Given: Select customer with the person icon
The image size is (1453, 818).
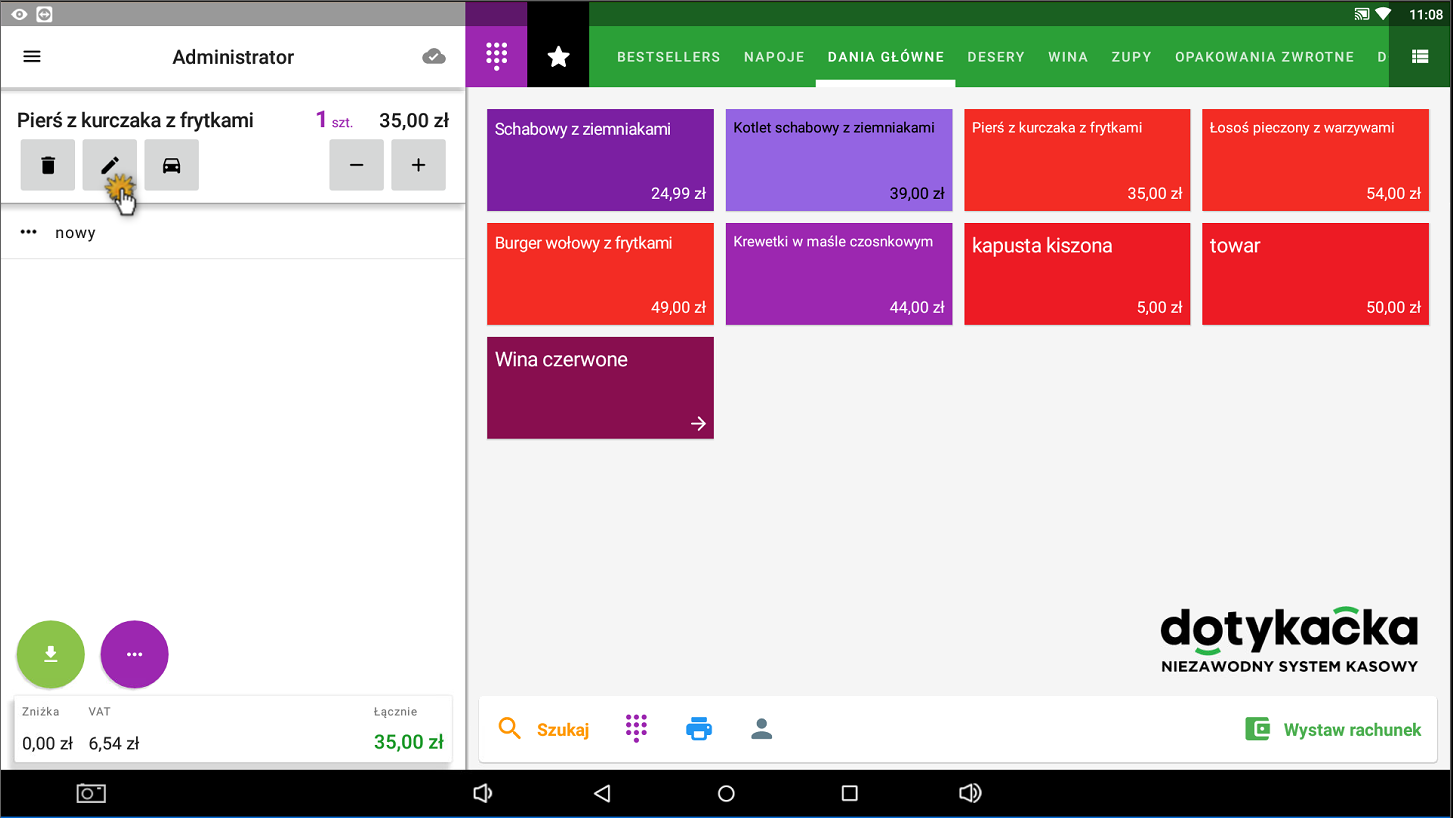Looking at the screenshot, I should click(762, 729).
